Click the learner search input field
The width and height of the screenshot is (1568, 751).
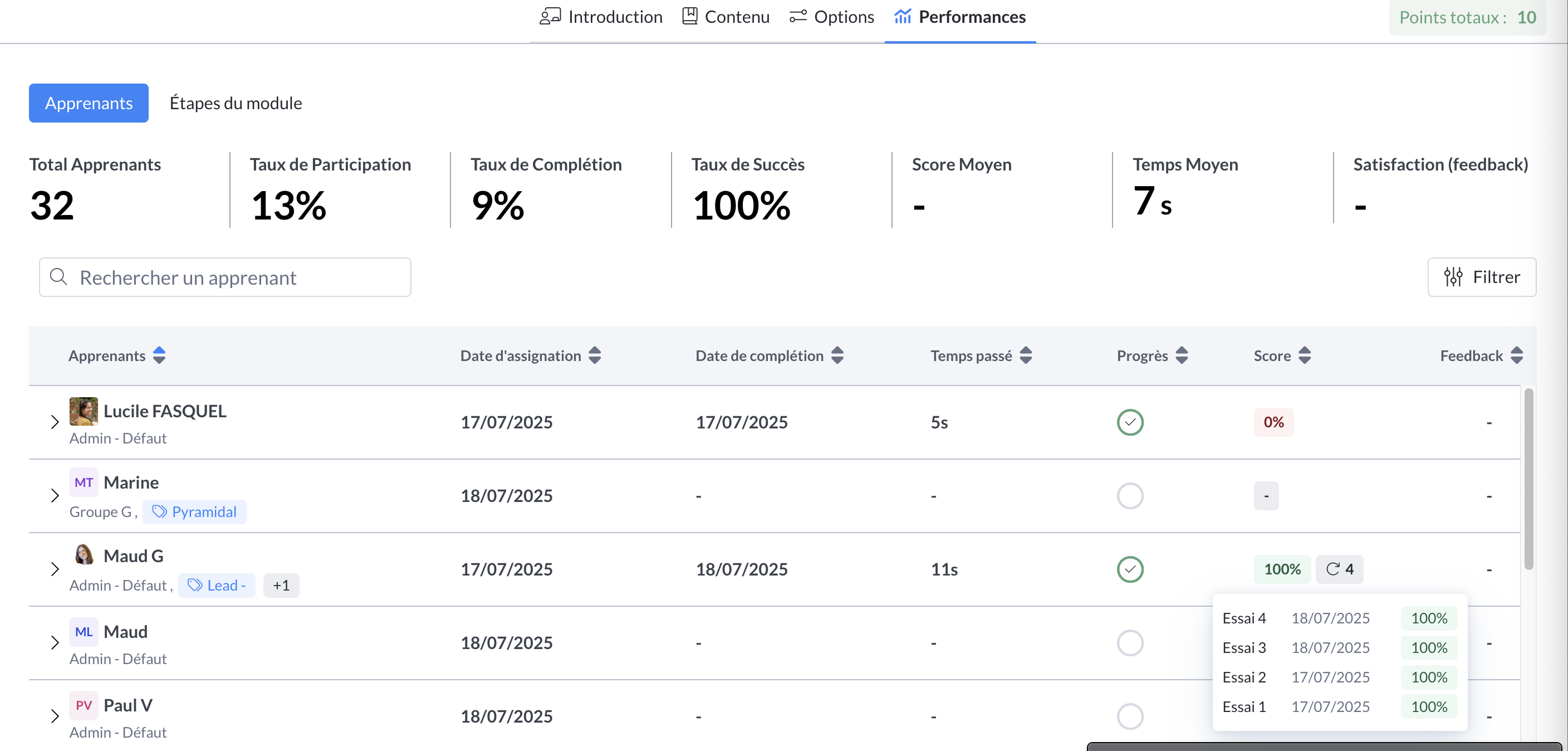tap(225, 277)
